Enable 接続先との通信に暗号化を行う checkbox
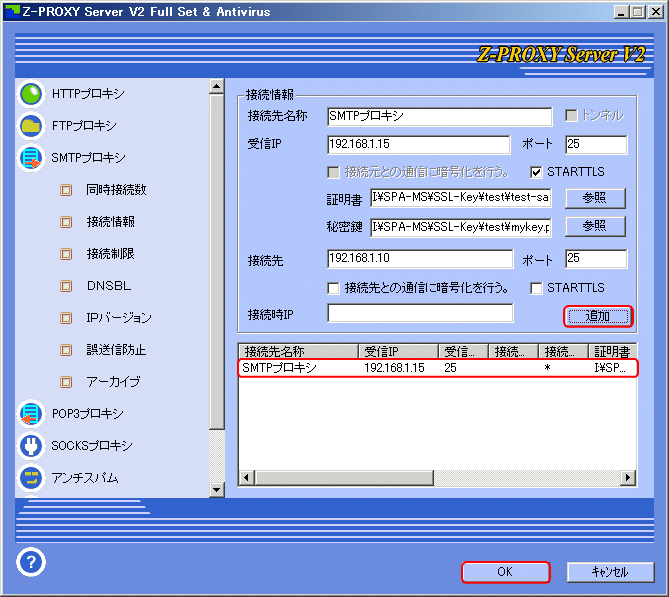 (333, 288)
